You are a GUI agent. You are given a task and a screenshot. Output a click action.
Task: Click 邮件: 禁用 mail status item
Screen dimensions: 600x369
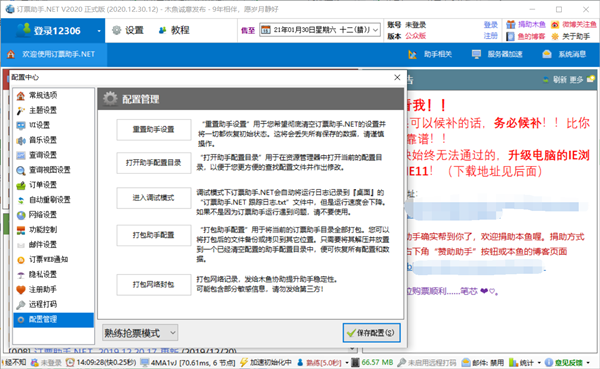[483, 362]
